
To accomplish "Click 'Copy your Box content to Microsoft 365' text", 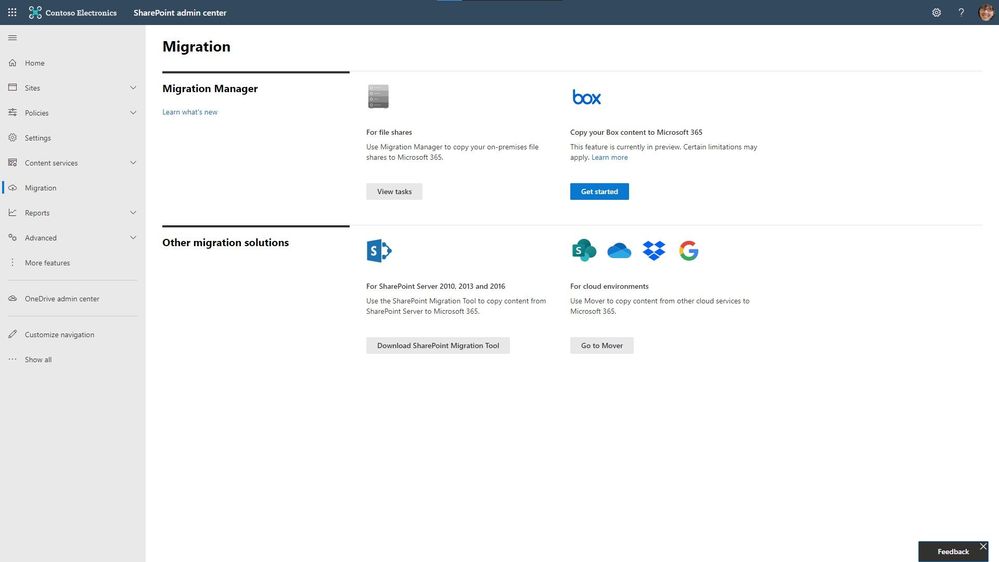I will [x=636, y=132].
